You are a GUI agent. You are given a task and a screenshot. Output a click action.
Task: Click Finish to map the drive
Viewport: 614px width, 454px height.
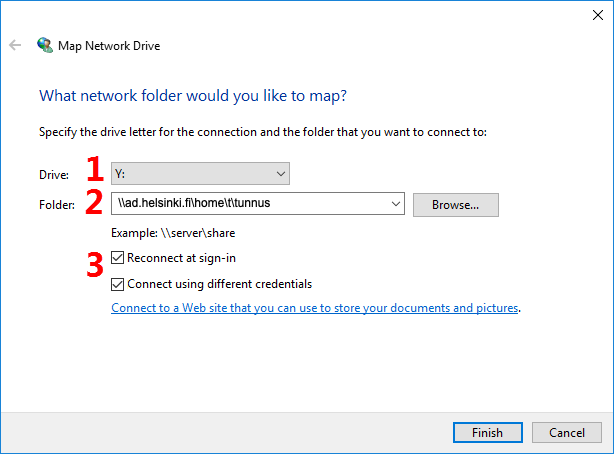tap(488, 432)
